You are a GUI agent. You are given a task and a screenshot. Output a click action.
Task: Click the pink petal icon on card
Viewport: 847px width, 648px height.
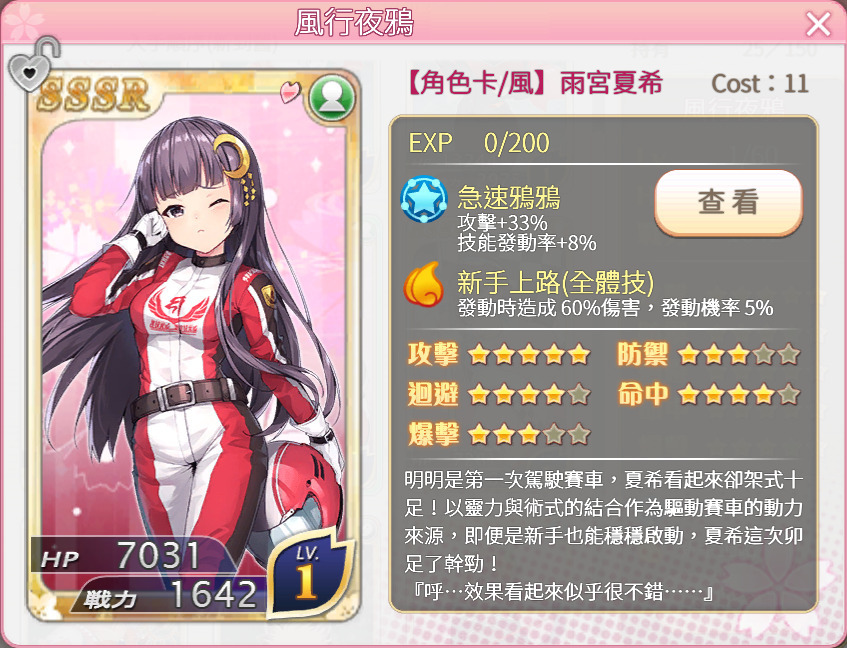290,91
